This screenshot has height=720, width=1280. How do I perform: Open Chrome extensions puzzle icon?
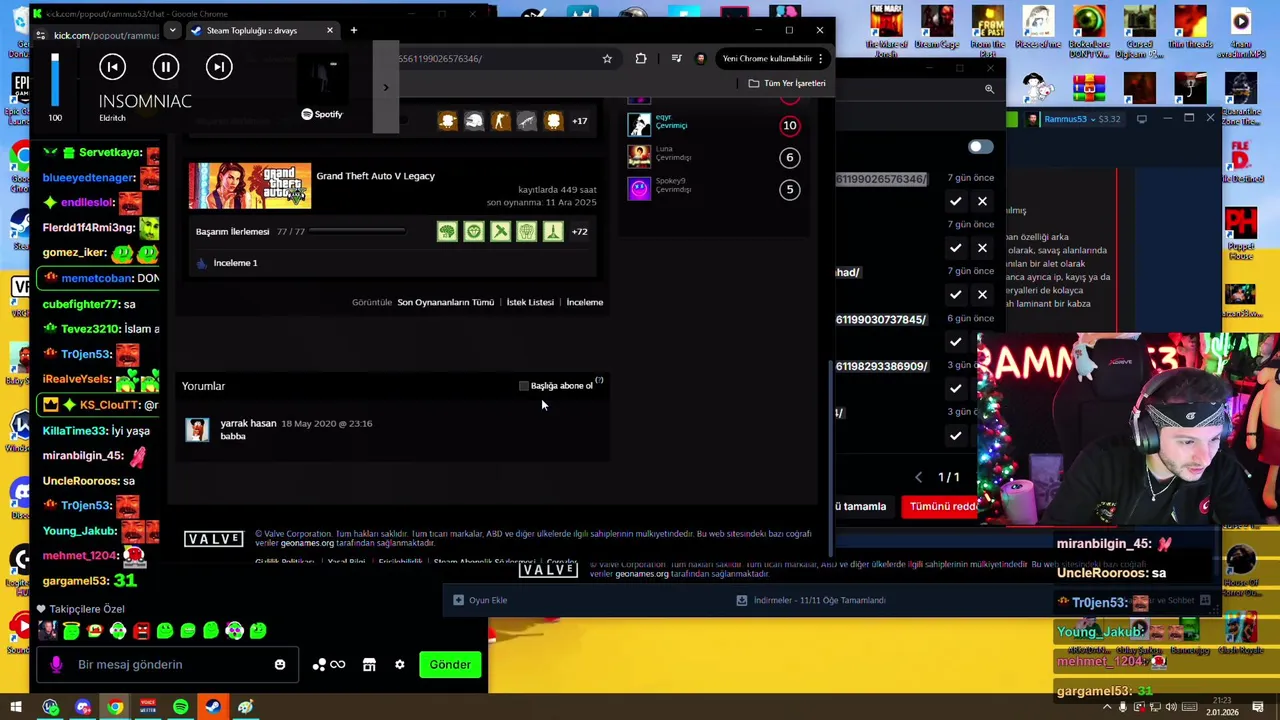tap(641, 59)
